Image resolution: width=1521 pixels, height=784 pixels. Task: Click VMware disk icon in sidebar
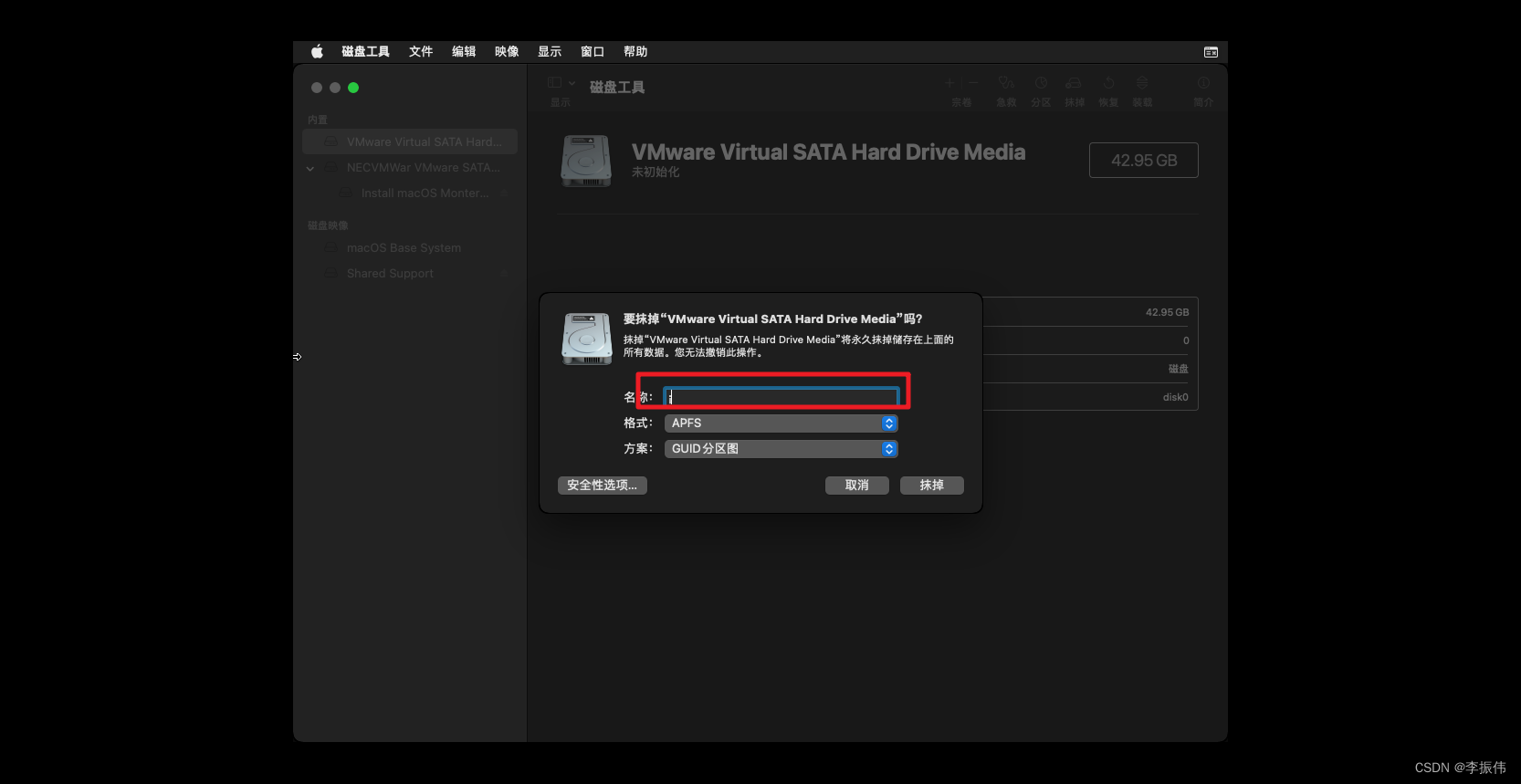pos(331,141)
